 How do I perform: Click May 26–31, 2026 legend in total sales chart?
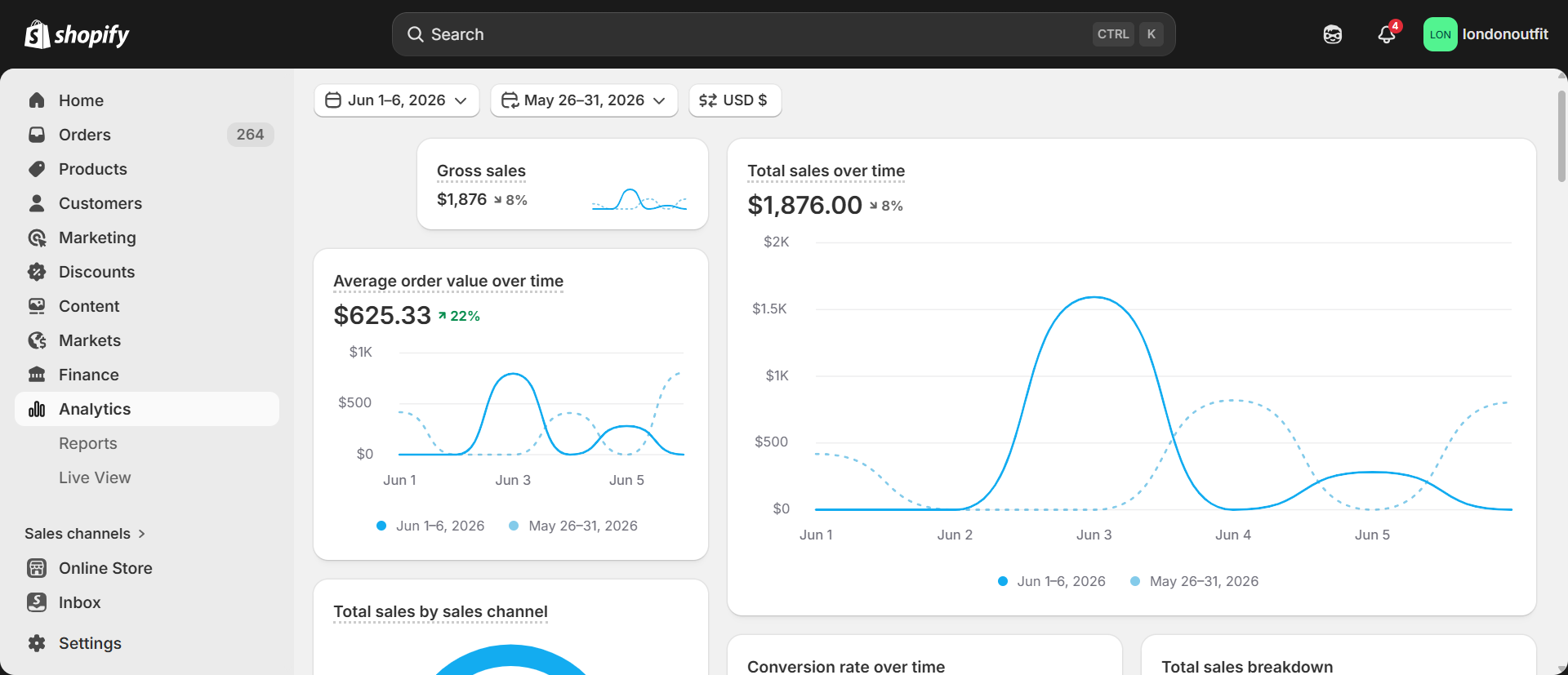tap(1194, 581)
